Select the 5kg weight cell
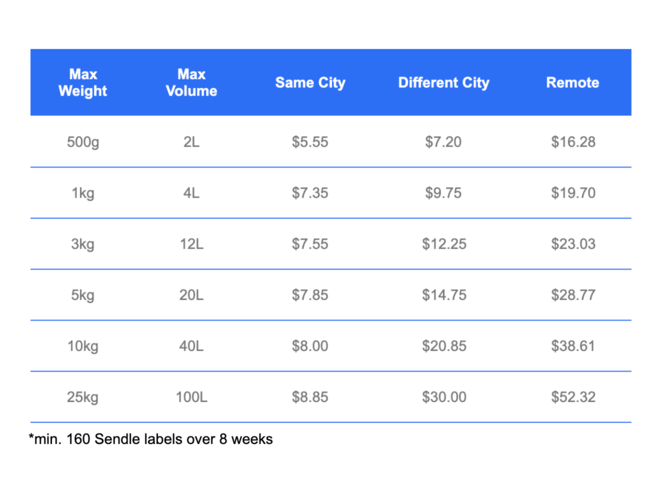The height and width of the screenshot is (495, 660). click(83, 295)
